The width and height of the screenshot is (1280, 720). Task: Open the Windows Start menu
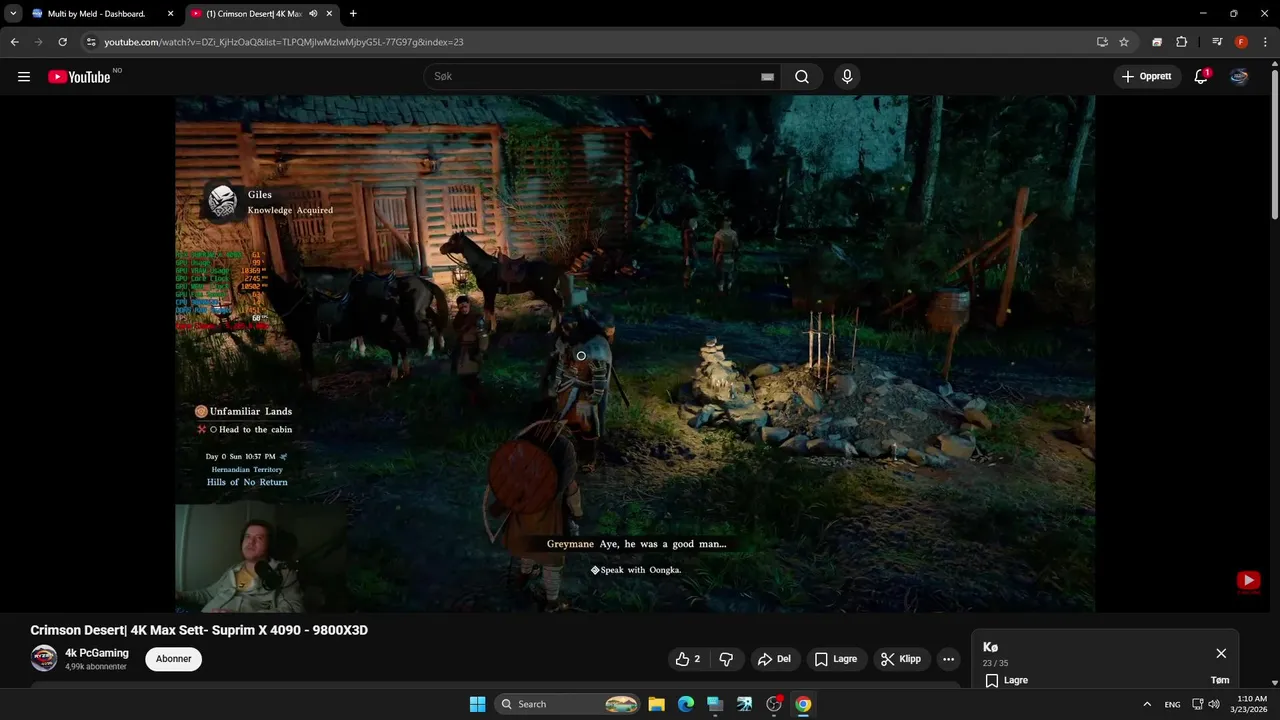[477, 704]
